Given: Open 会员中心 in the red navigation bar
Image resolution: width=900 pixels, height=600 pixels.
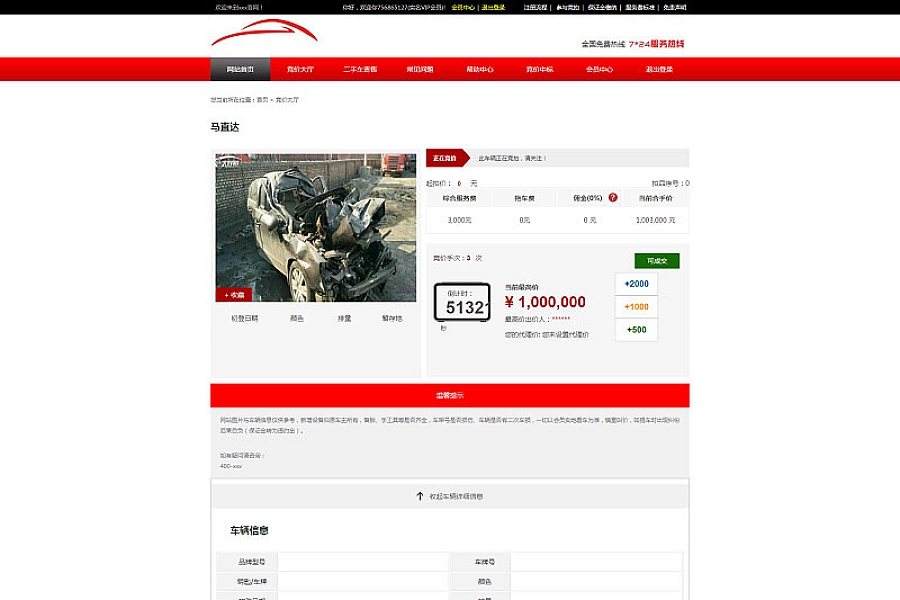Looking at the screenshot, I should (x=599, y=69).
